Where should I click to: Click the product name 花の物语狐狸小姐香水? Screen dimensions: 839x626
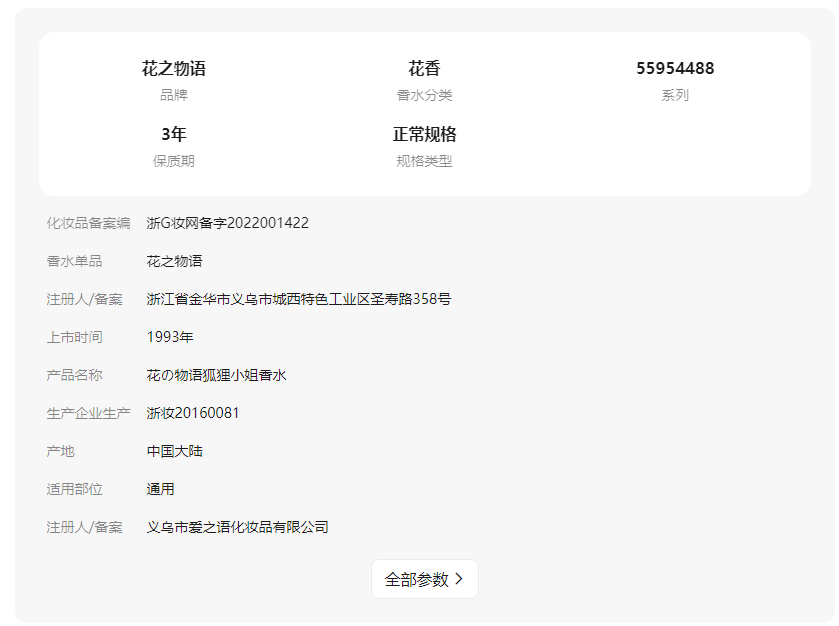(217, 375)
